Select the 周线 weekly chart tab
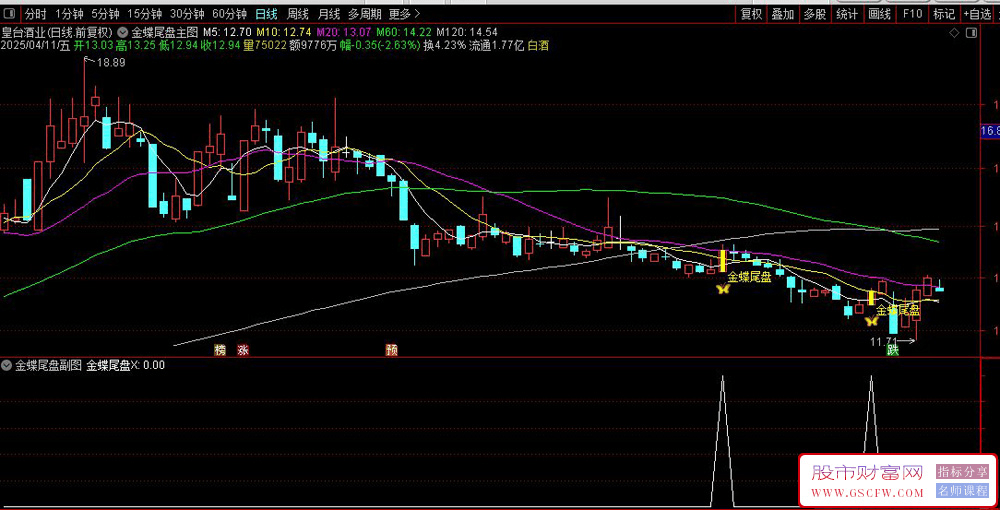This screenshot has height=510, width=1000. coord(298,13)
